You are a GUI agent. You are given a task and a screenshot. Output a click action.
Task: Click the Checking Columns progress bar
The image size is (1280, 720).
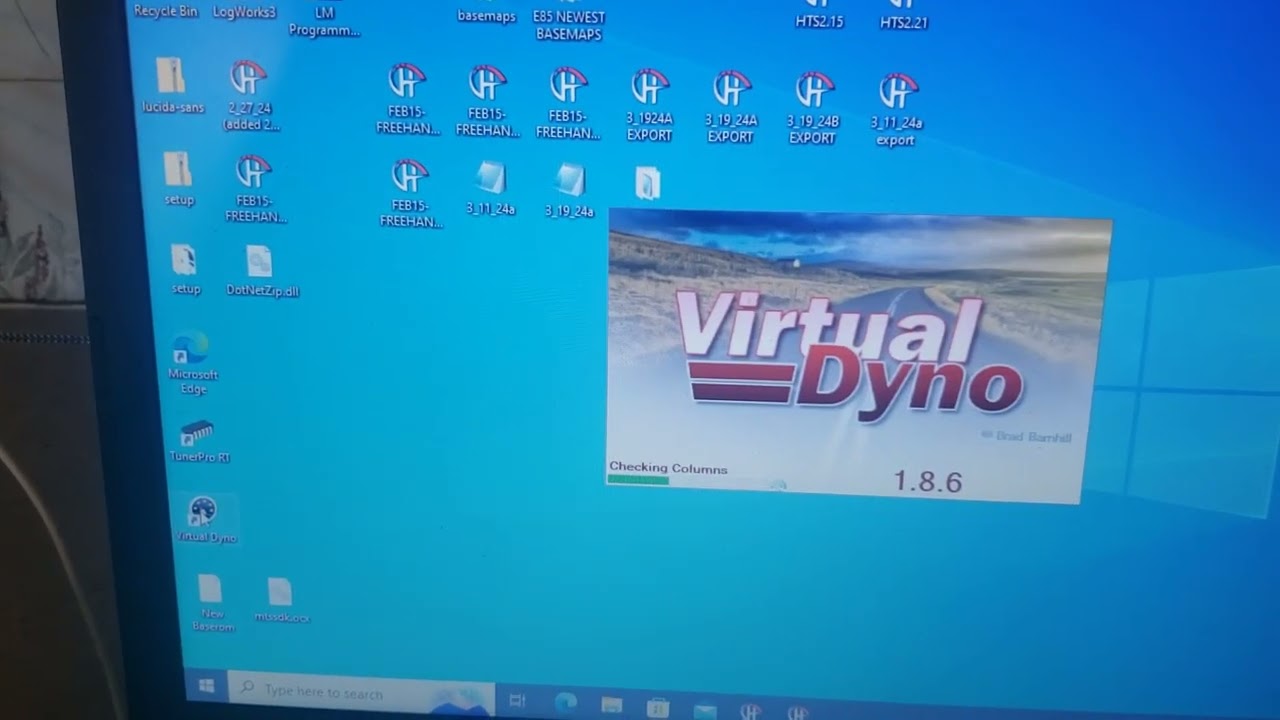(x=696, y=482)
